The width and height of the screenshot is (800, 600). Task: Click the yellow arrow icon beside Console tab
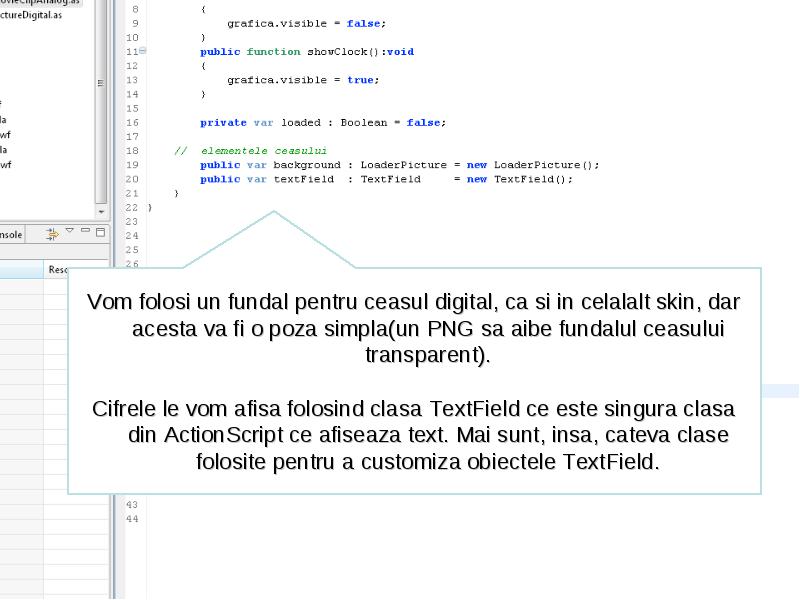pyautogui.click(x=52, y=234)
